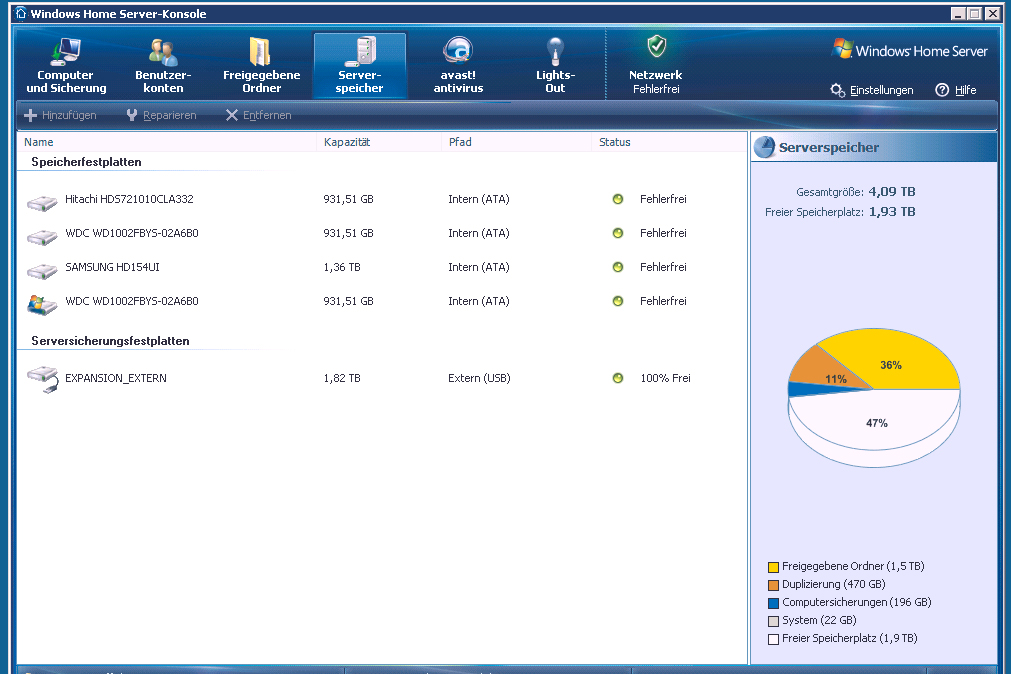Click Gesamtgröße value 4,09 TB
This screenshot has height=674, width=1011.
pos(892,192)
